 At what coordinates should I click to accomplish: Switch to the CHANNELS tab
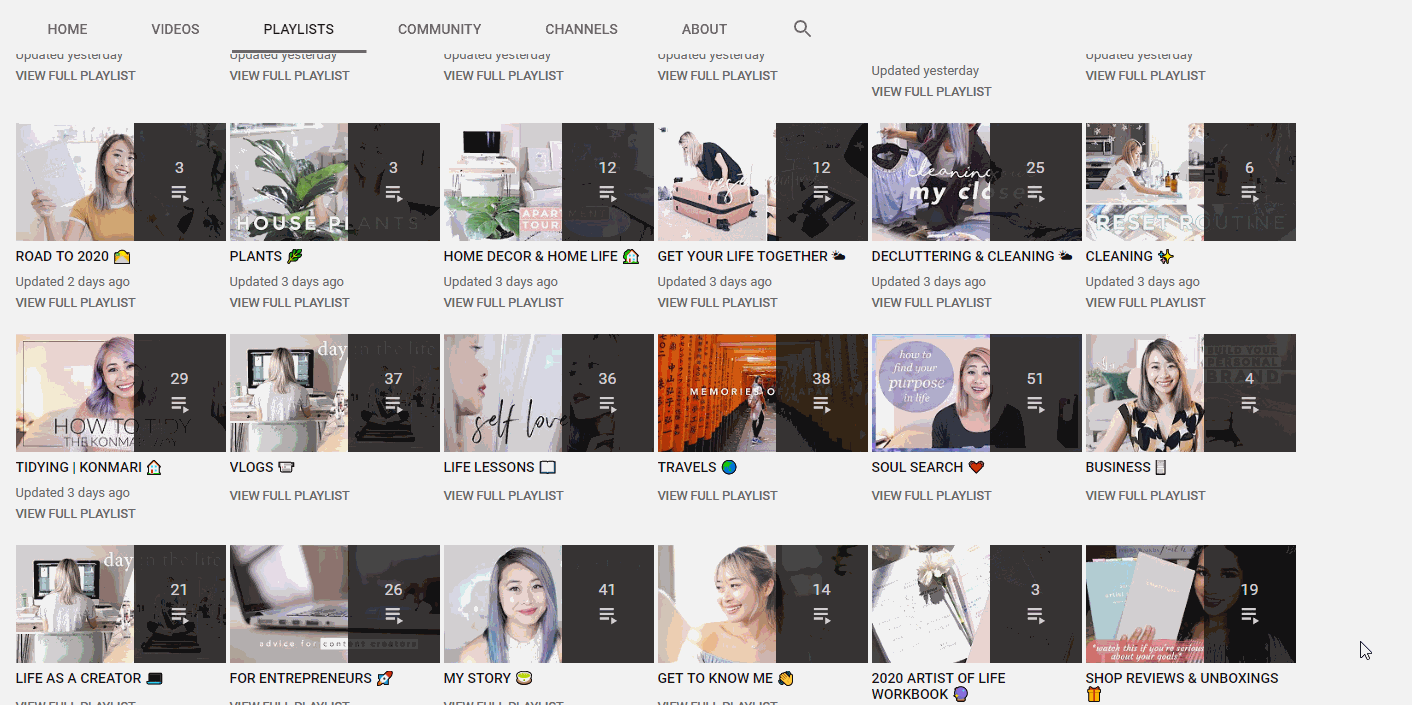[x=581, y=29]
